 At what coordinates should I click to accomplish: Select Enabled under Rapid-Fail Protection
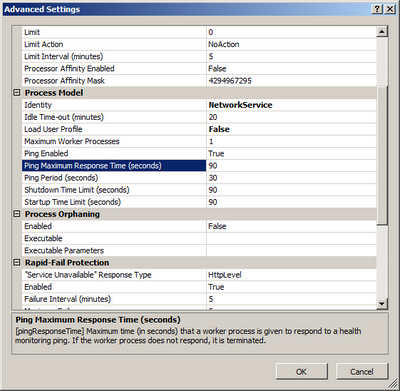pos(114,287)
